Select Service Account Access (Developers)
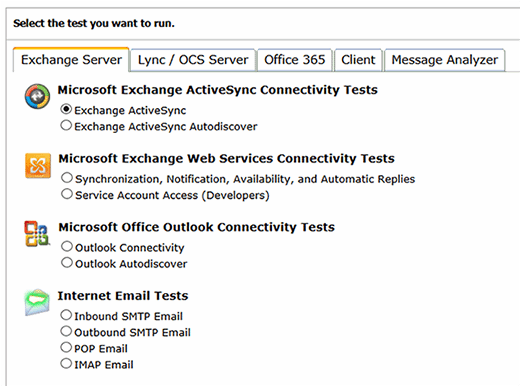Screen dimensions: 520x386 tap(67, 194)
